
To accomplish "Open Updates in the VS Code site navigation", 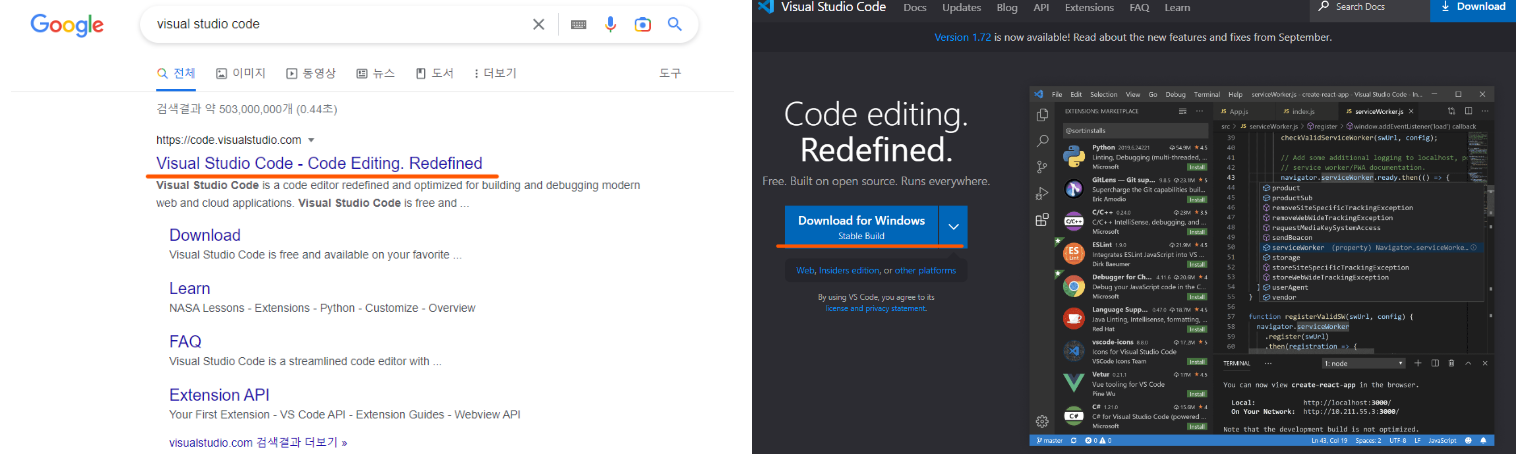I will click(962, 8).
